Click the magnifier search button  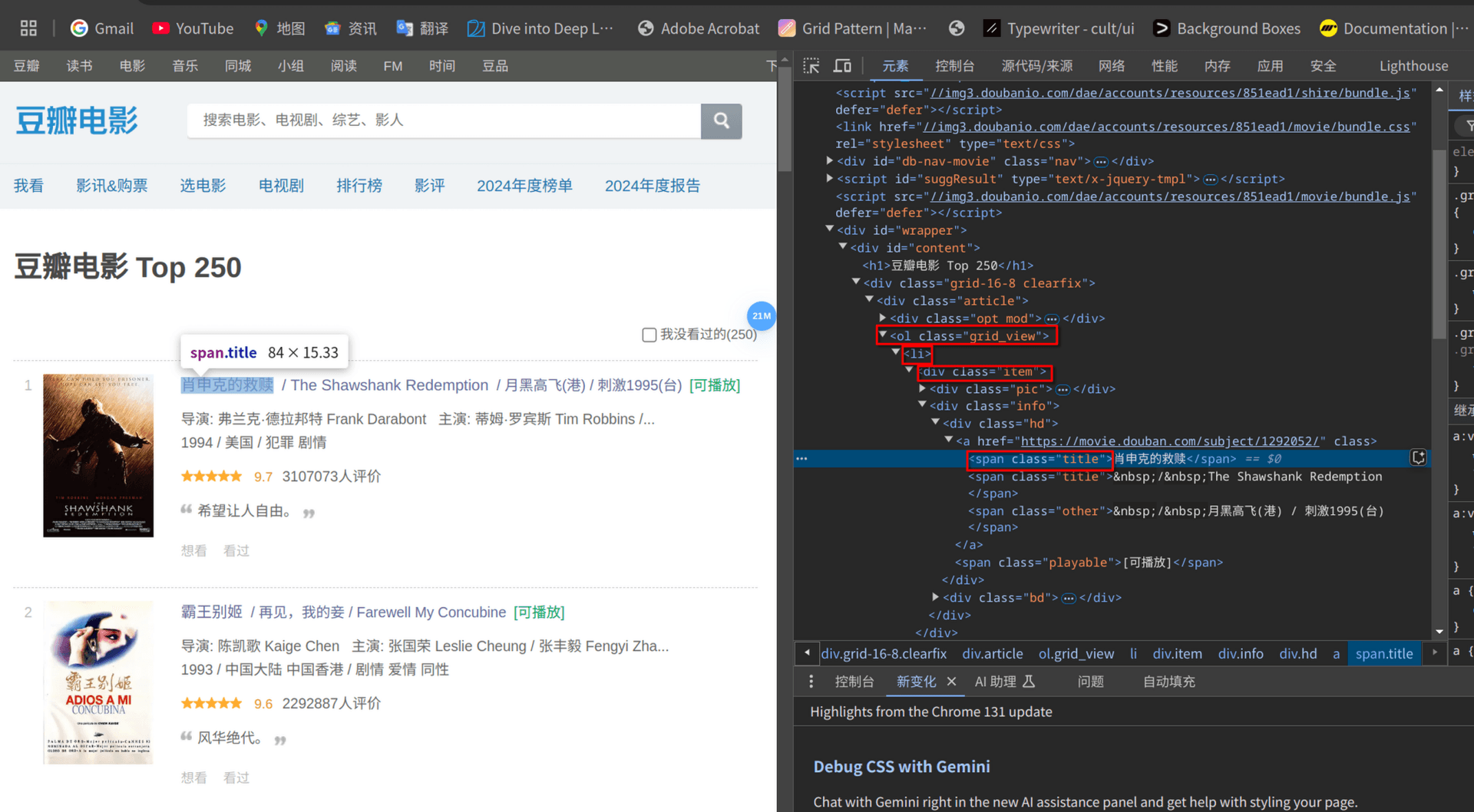[x=721, y=120]
